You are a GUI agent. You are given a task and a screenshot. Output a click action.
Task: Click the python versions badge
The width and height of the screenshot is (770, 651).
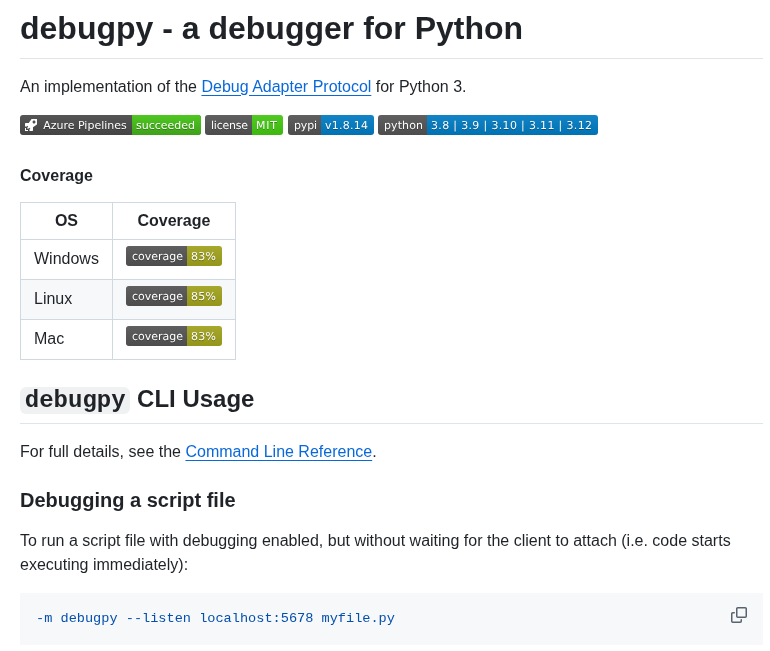point(488,125)
